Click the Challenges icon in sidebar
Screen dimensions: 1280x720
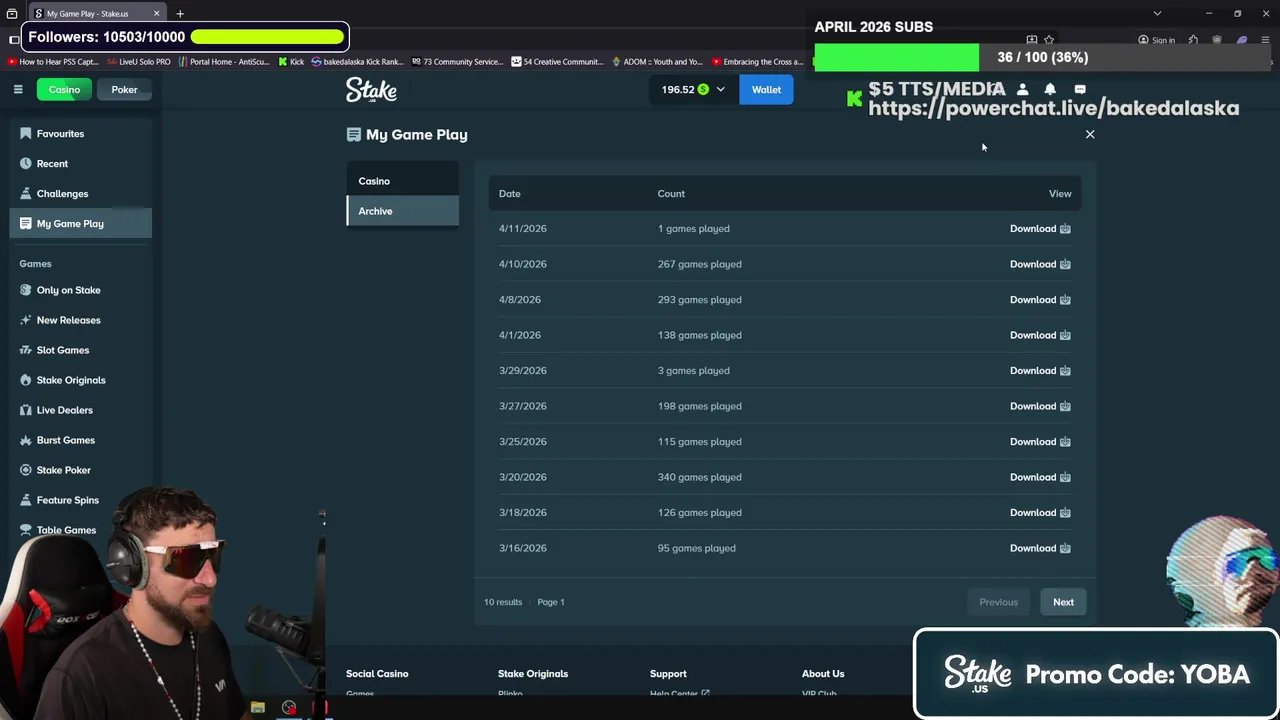coord(26,193)
